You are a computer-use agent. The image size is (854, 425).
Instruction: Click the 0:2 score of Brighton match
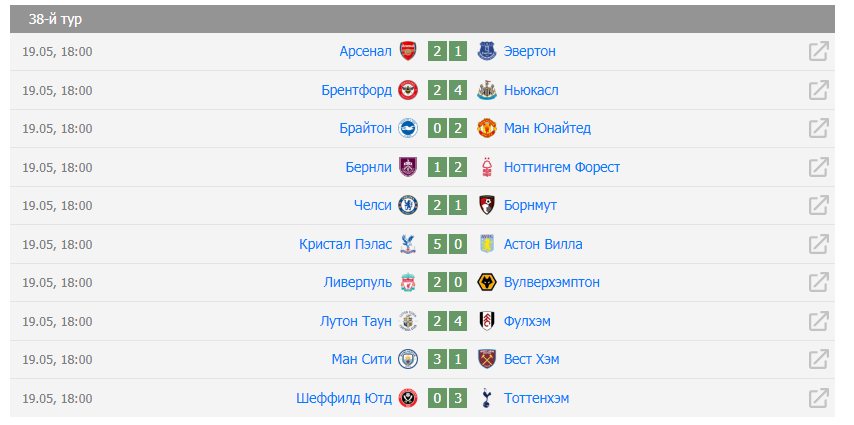[x=447, y=129]
